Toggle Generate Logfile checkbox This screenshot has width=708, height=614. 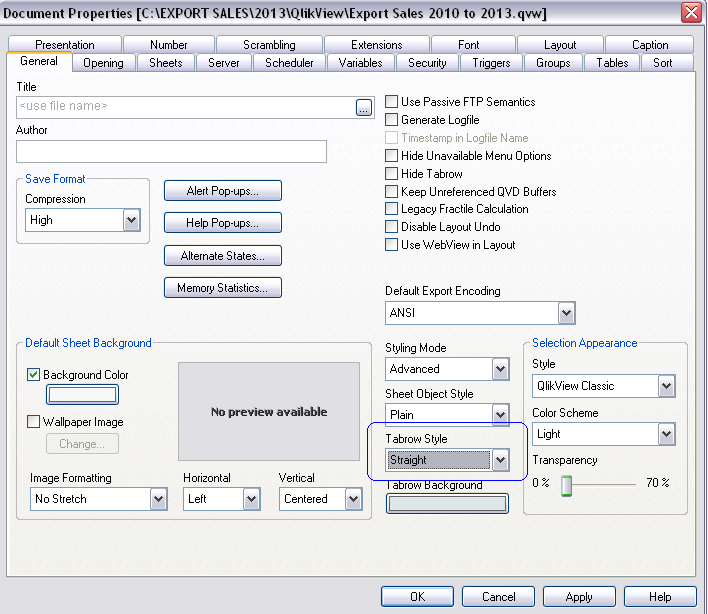click(x=391, y=119)
